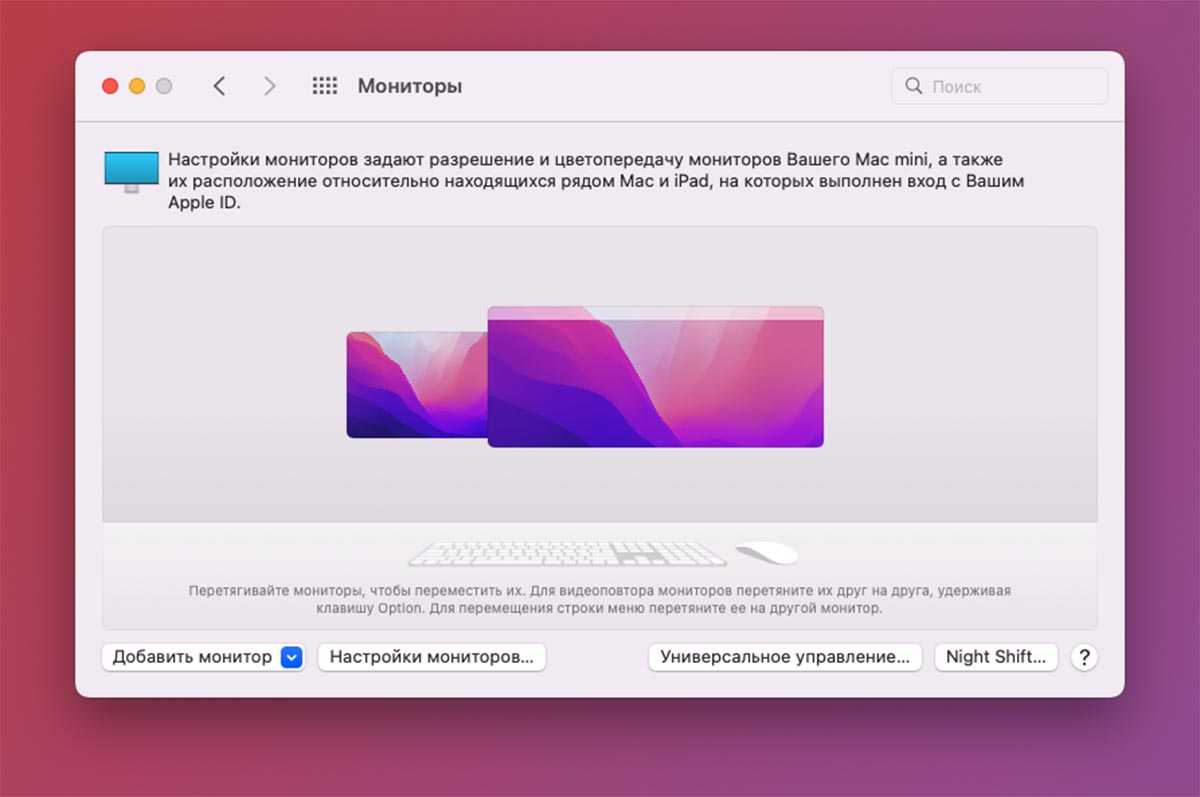
Task: Expand the blue chevron beside Добавить монитор
Action: pos(291,657)
